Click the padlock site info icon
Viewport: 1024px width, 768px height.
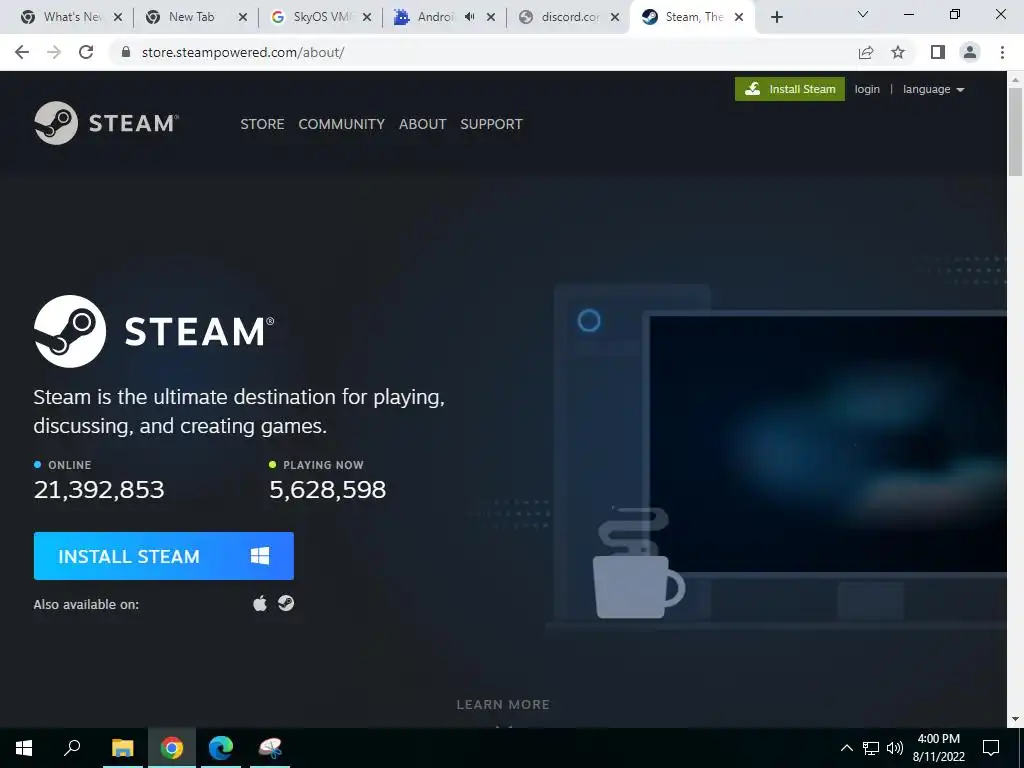click(126, 52)
